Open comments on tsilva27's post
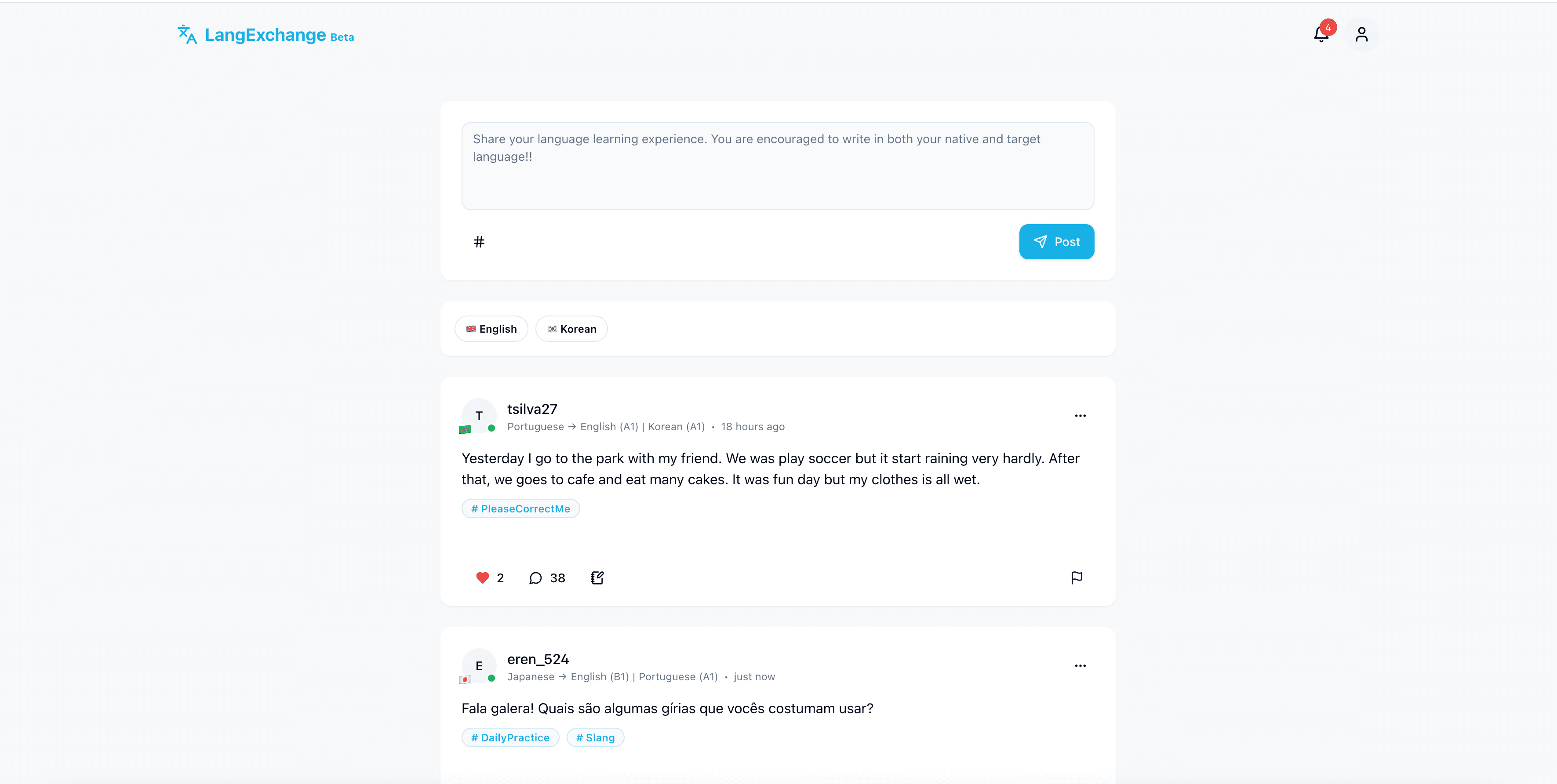The height and width of the screenshot is (784, 1557). (535, 578)
